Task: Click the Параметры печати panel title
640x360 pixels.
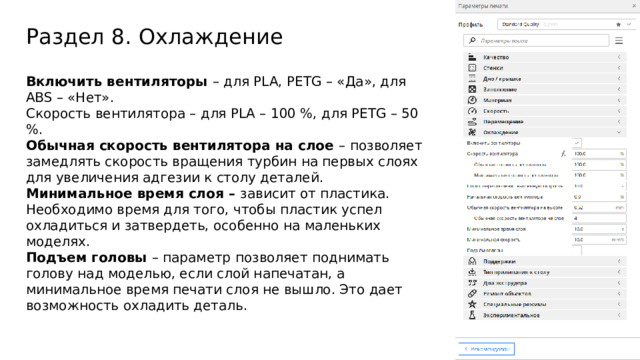Action: 483,6
